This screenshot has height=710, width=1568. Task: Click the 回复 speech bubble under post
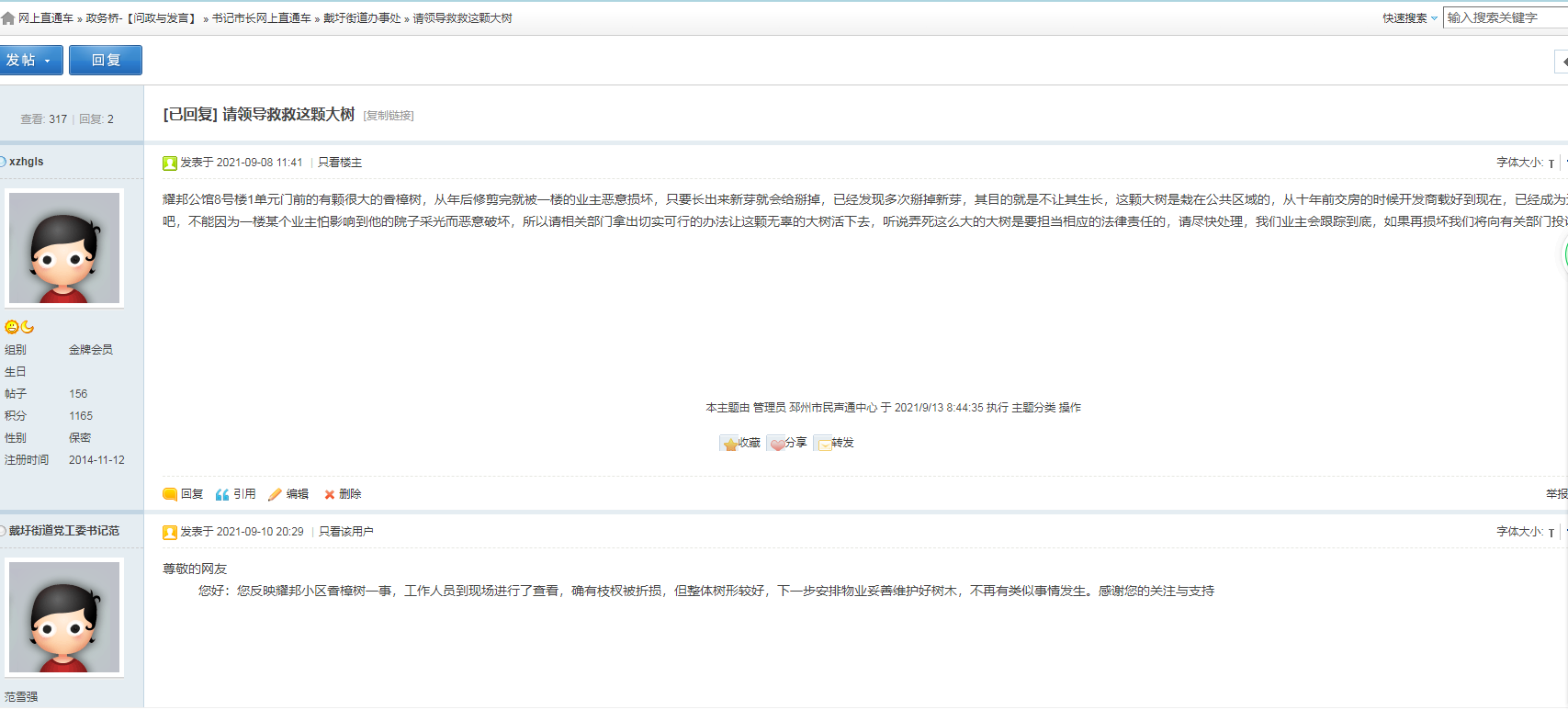coord(170,494)
